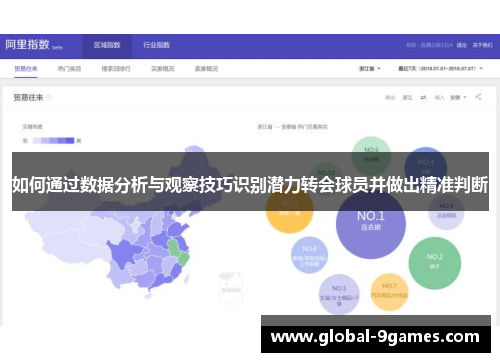The image size is (500, 362).
Task: Swap export and import with arrows icon
Action: coord(423,97)
